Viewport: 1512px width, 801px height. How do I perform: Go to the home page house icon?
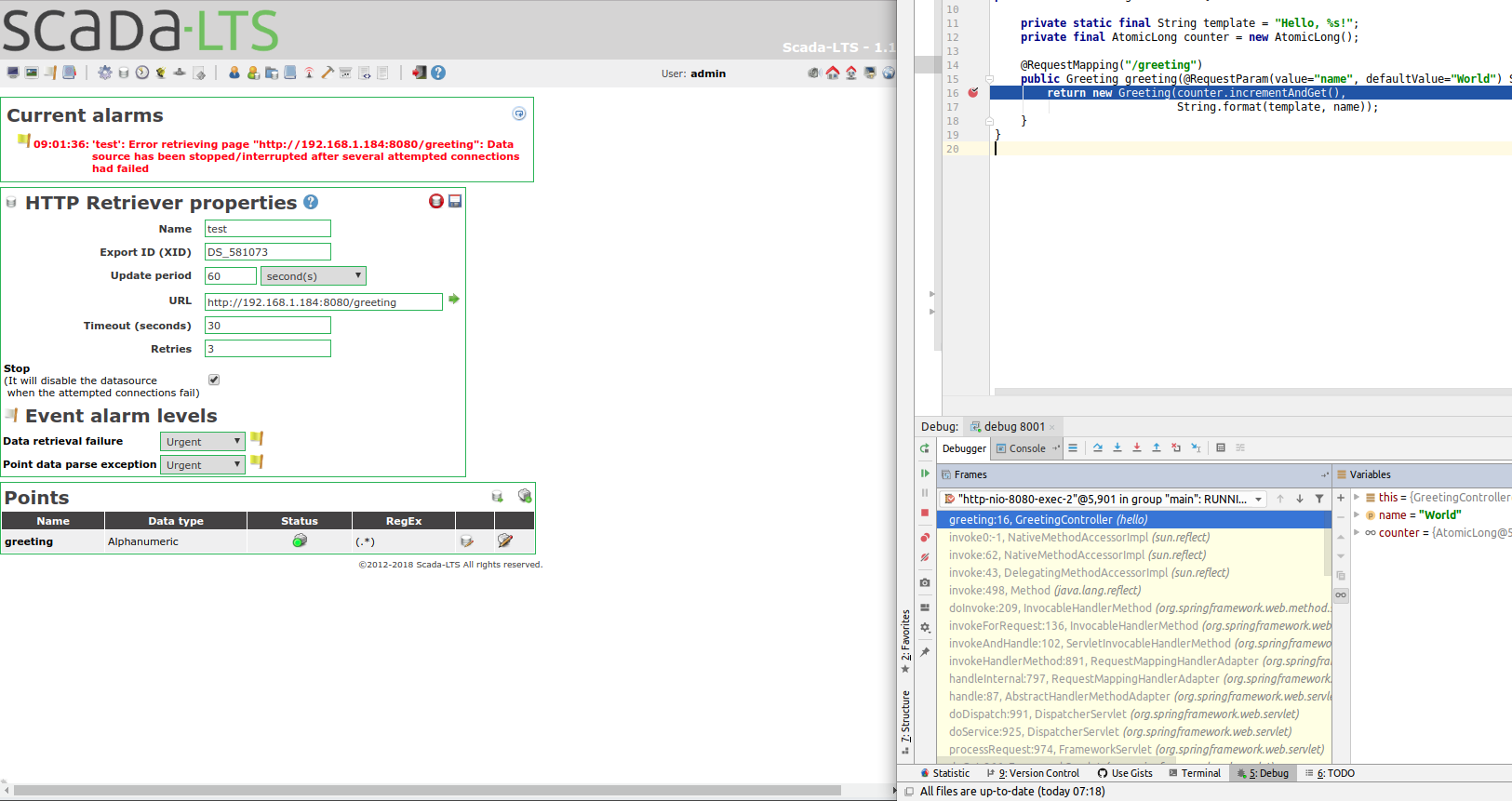(x=833, y=73)
